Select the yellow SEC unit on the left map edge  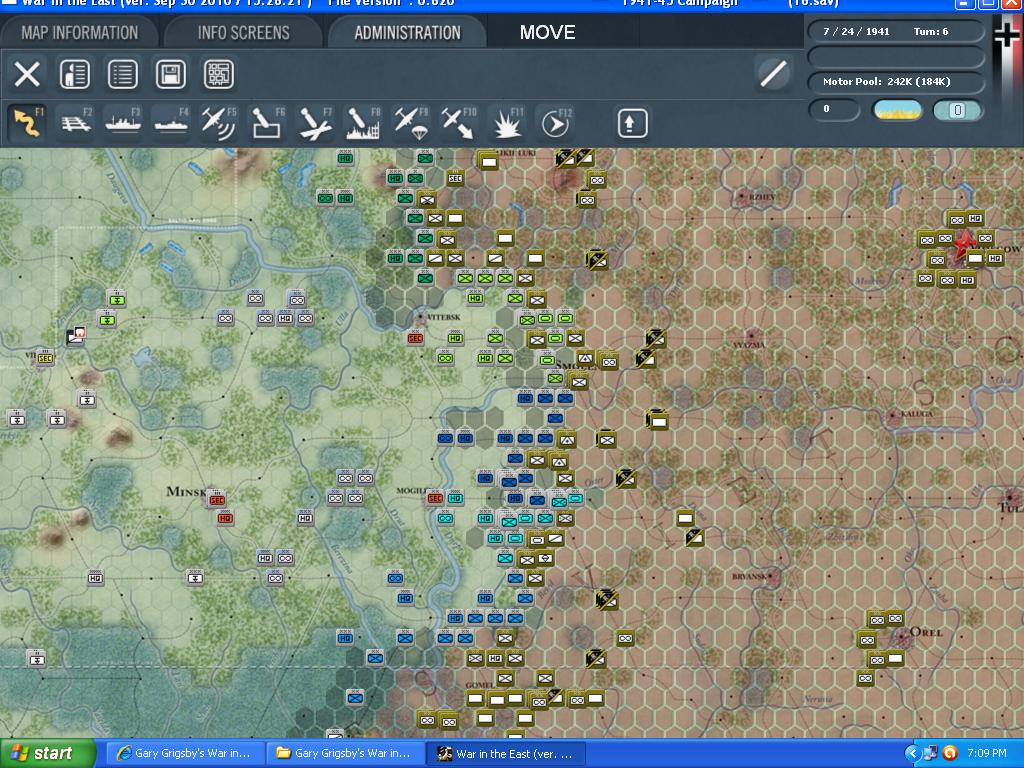(44, 358)
